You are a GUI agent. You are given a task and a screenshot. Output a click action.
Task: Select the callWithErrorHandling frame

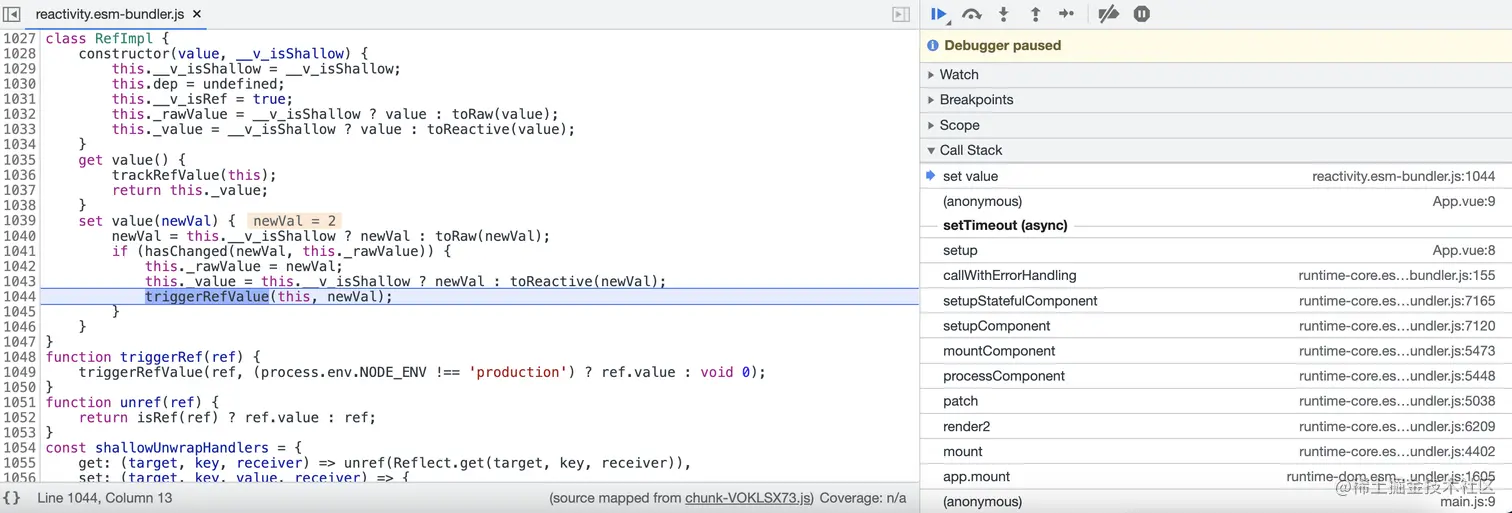(x=1215, y=275)
